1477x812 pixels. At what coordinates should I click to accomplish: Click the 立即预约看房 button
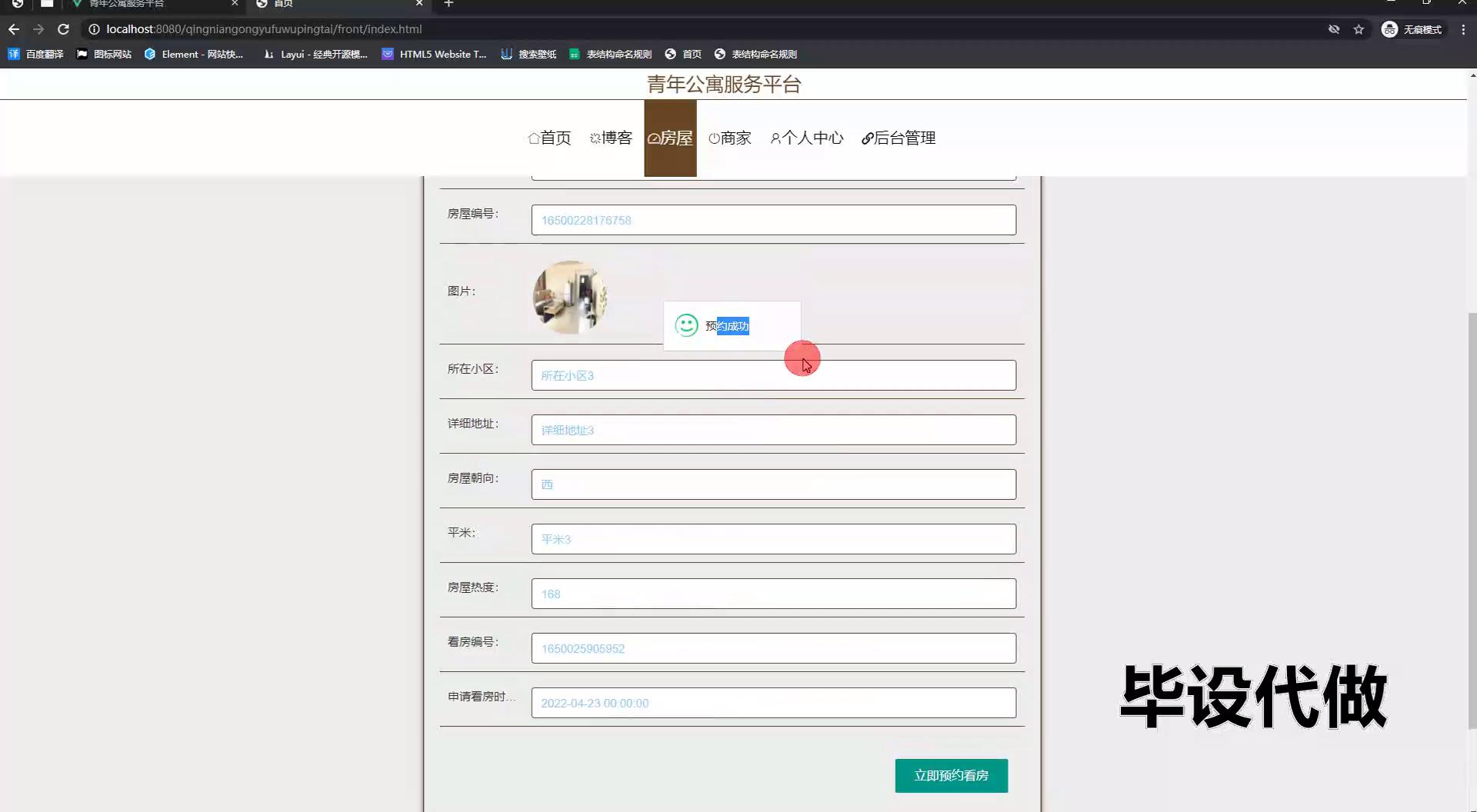[x=951, y=775]
